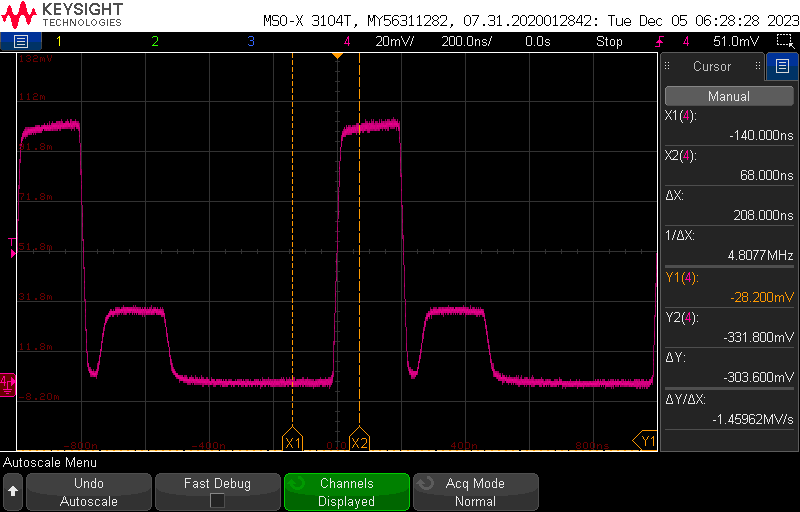The width and height of the screenshot is (800, 512).
Task: Turn on channel 1 in status bar
Action: point(58,41)
